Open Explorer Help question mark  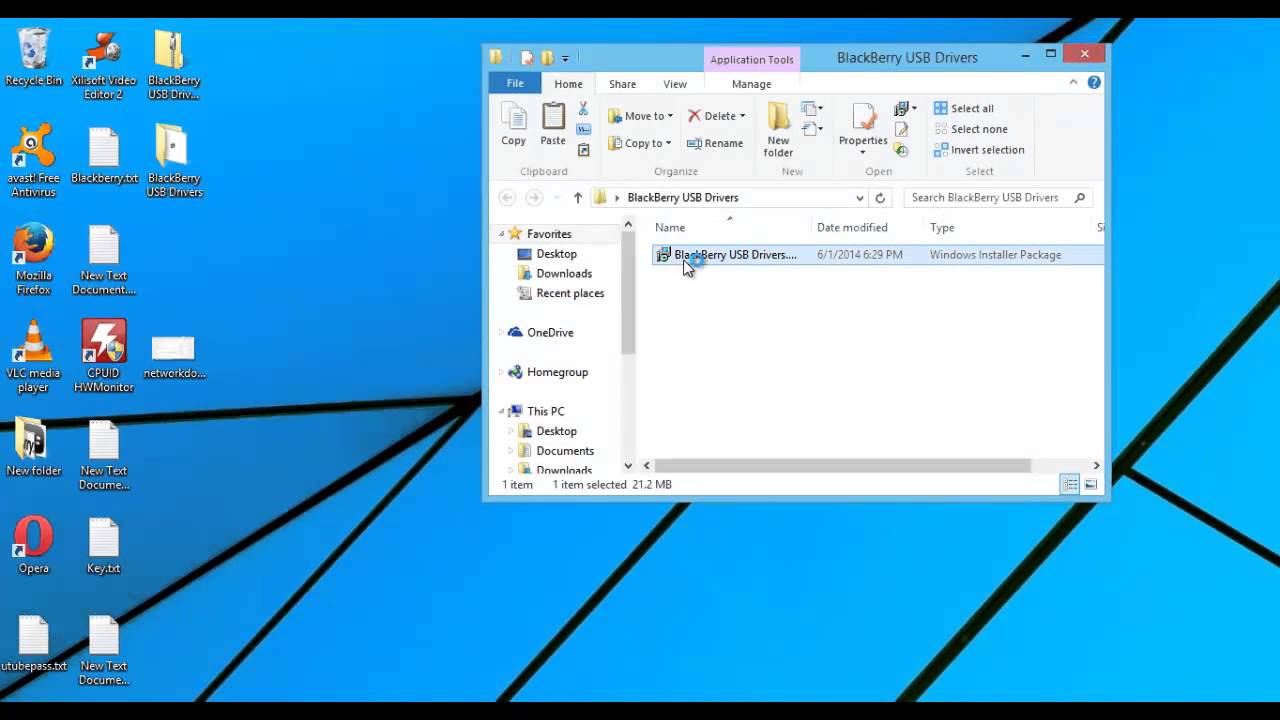click(x=1094, y=83)
